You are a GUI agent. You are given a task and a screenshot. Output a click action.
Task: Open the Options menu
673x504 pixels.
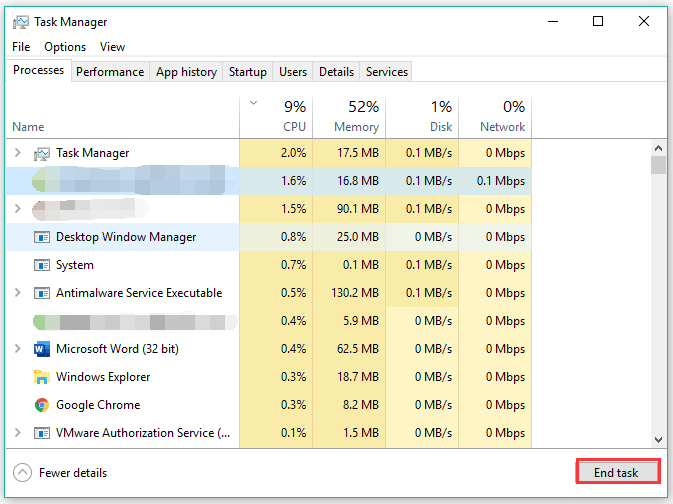click(x=65, y=47)
